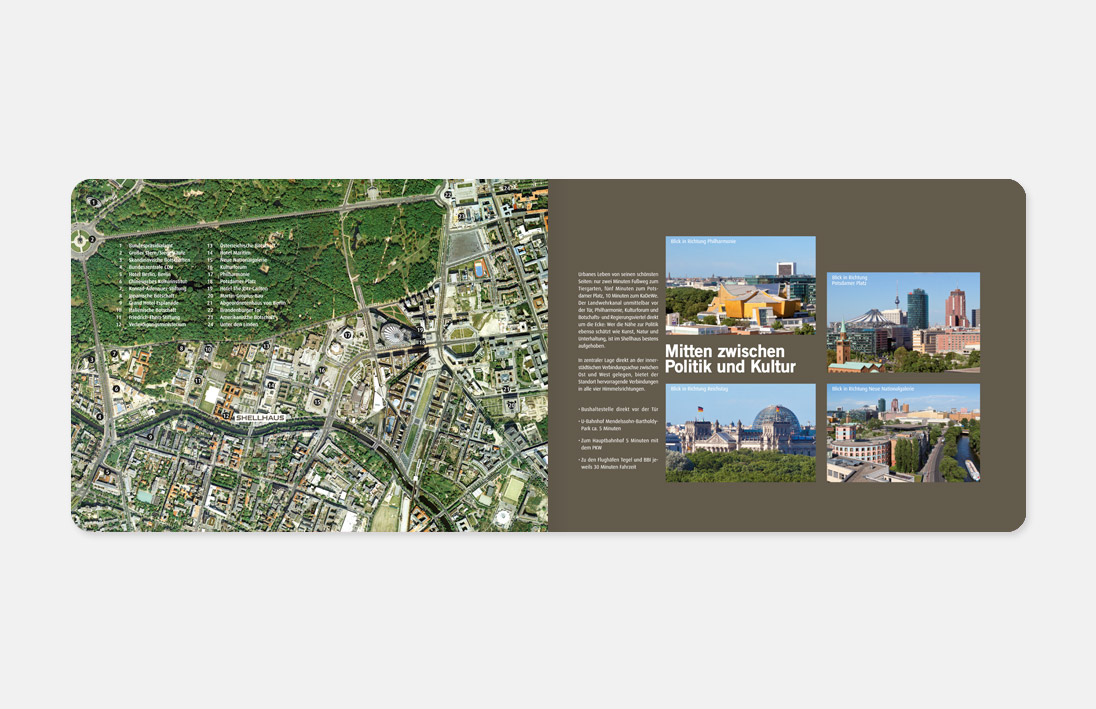Click paragraph starting 'In zentraler Lage direkt'
The width and height of the screenshot is (1096, 709).
(619, 374)
